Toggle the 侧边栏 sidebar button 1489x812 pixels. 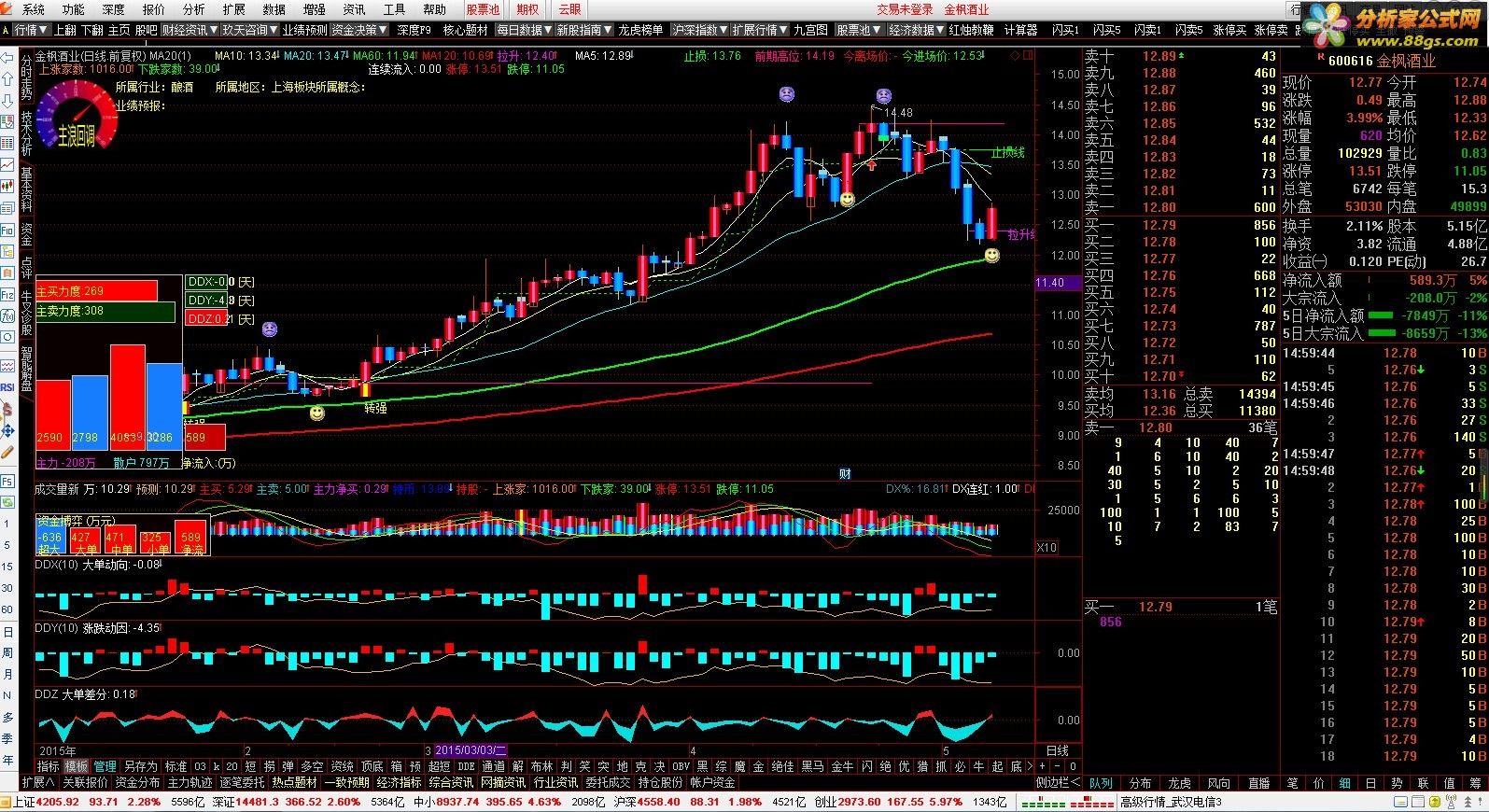1058,782
